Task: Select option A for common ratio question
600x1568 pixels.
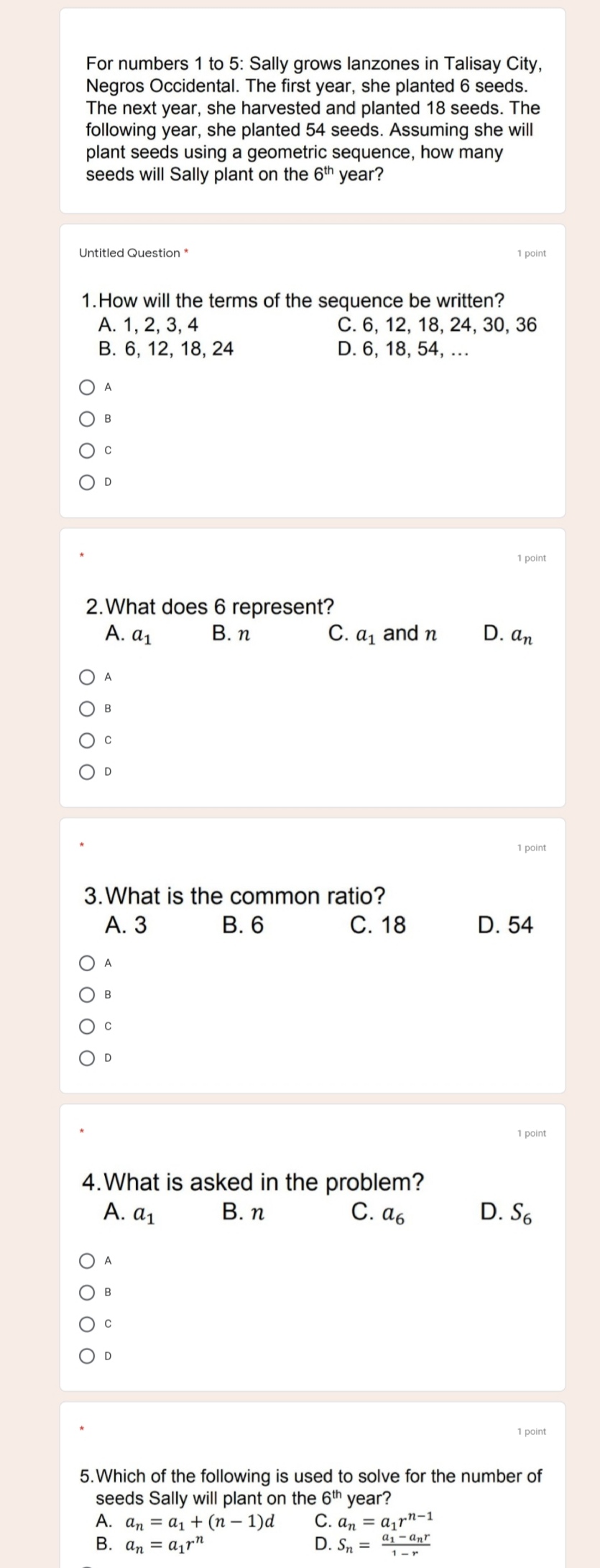Action: coord(86,961)
